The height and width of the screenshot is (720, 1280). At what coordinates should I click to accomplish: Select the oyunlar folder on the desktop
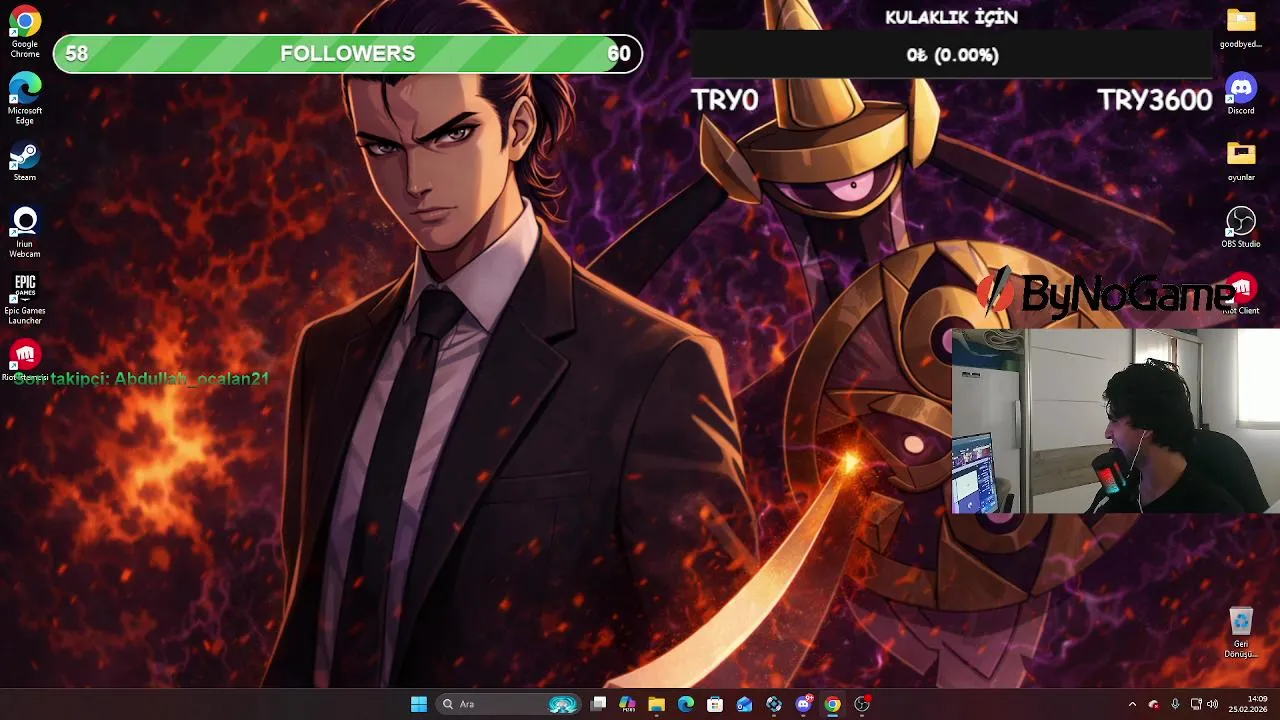click(1241, 160)
